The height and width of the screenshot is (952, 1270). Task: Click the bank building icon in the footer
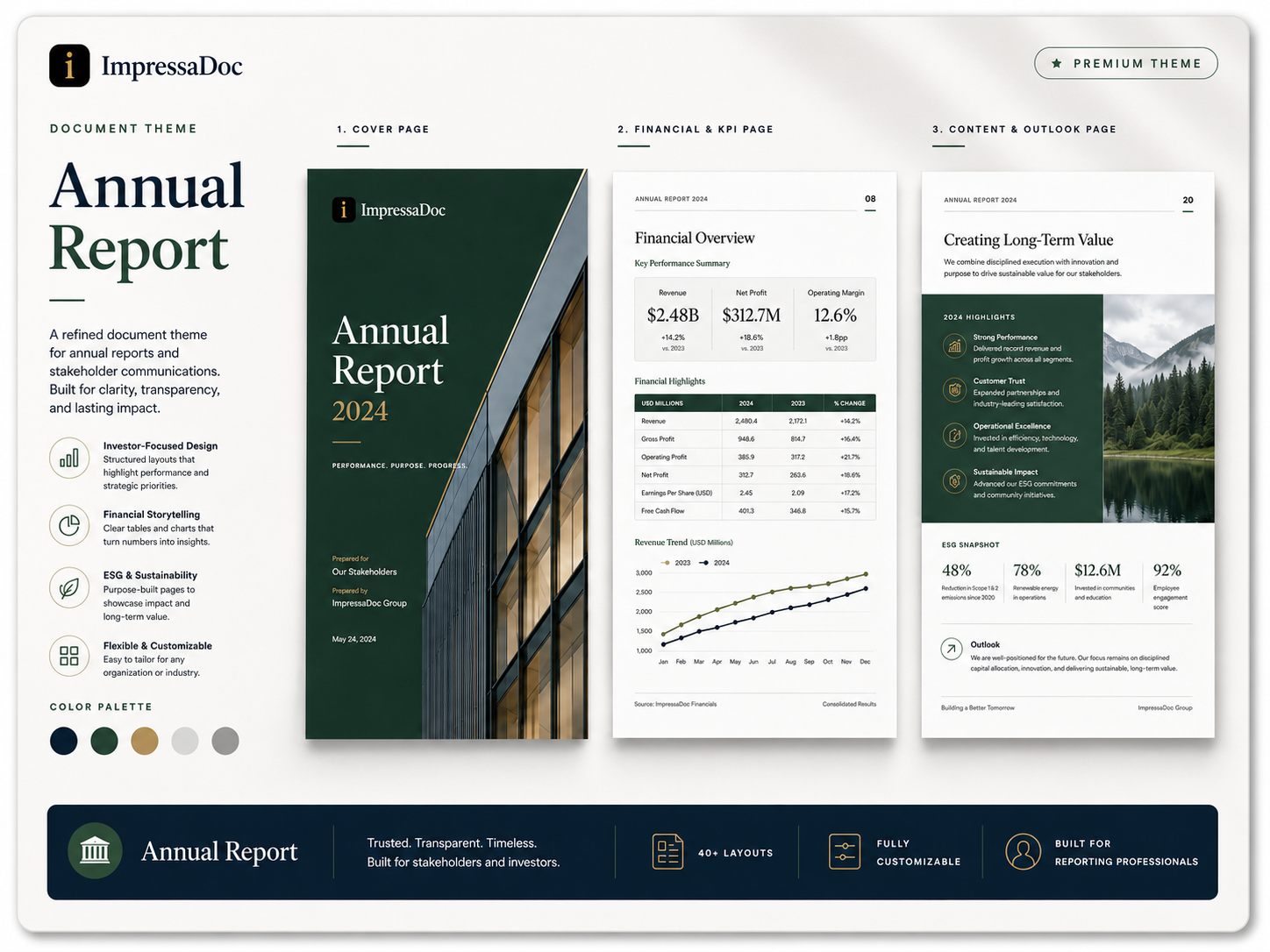(x=95, y=850)
